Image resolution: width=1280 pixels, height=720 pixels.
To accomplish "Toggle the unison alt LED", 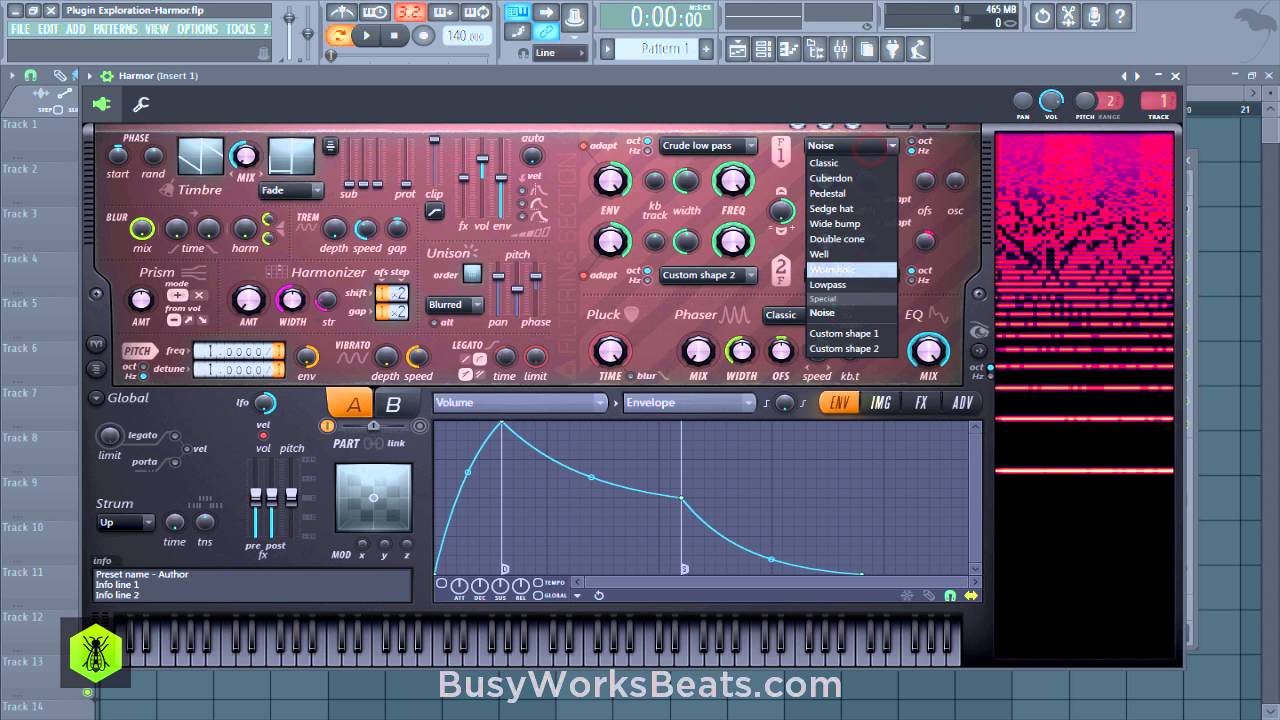I will (x=433, y=322).
